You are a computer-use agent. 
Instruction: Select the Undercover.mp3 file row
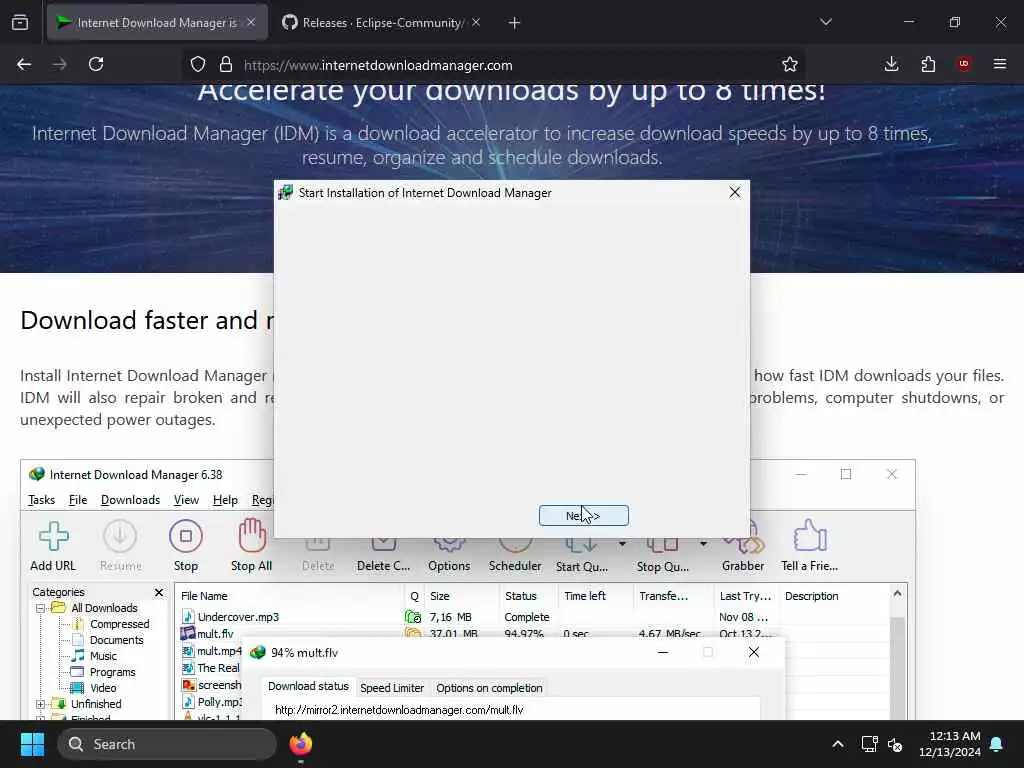[x=532, y=616]
